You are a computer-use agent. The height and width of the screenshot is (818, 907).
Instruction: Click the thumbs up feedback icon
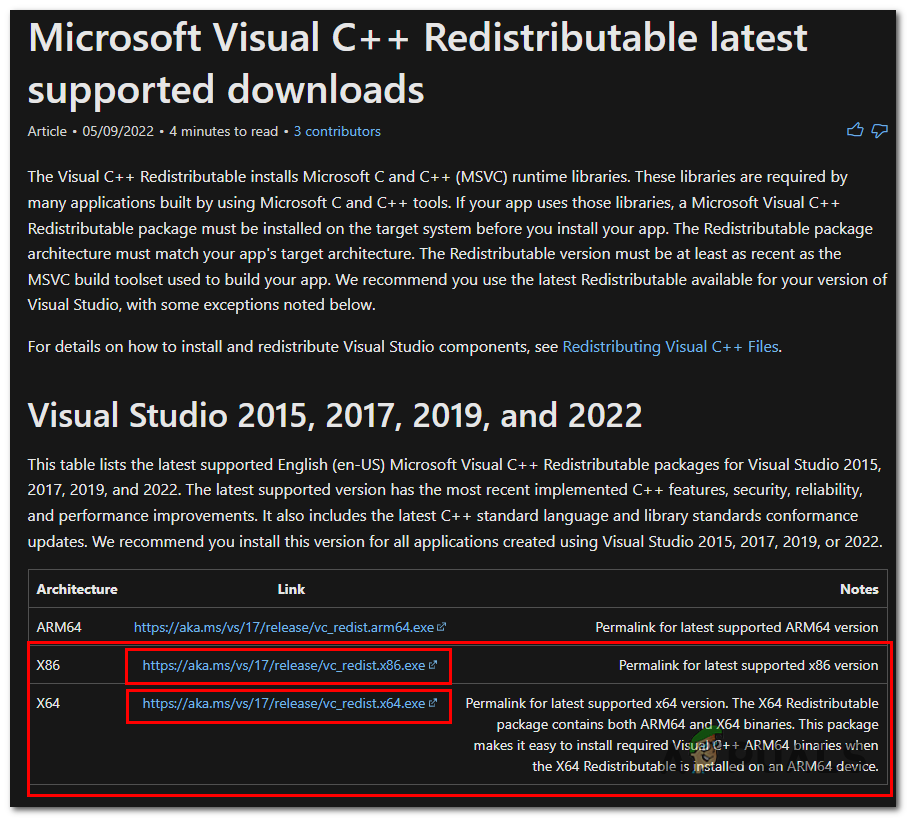point(854,130)
